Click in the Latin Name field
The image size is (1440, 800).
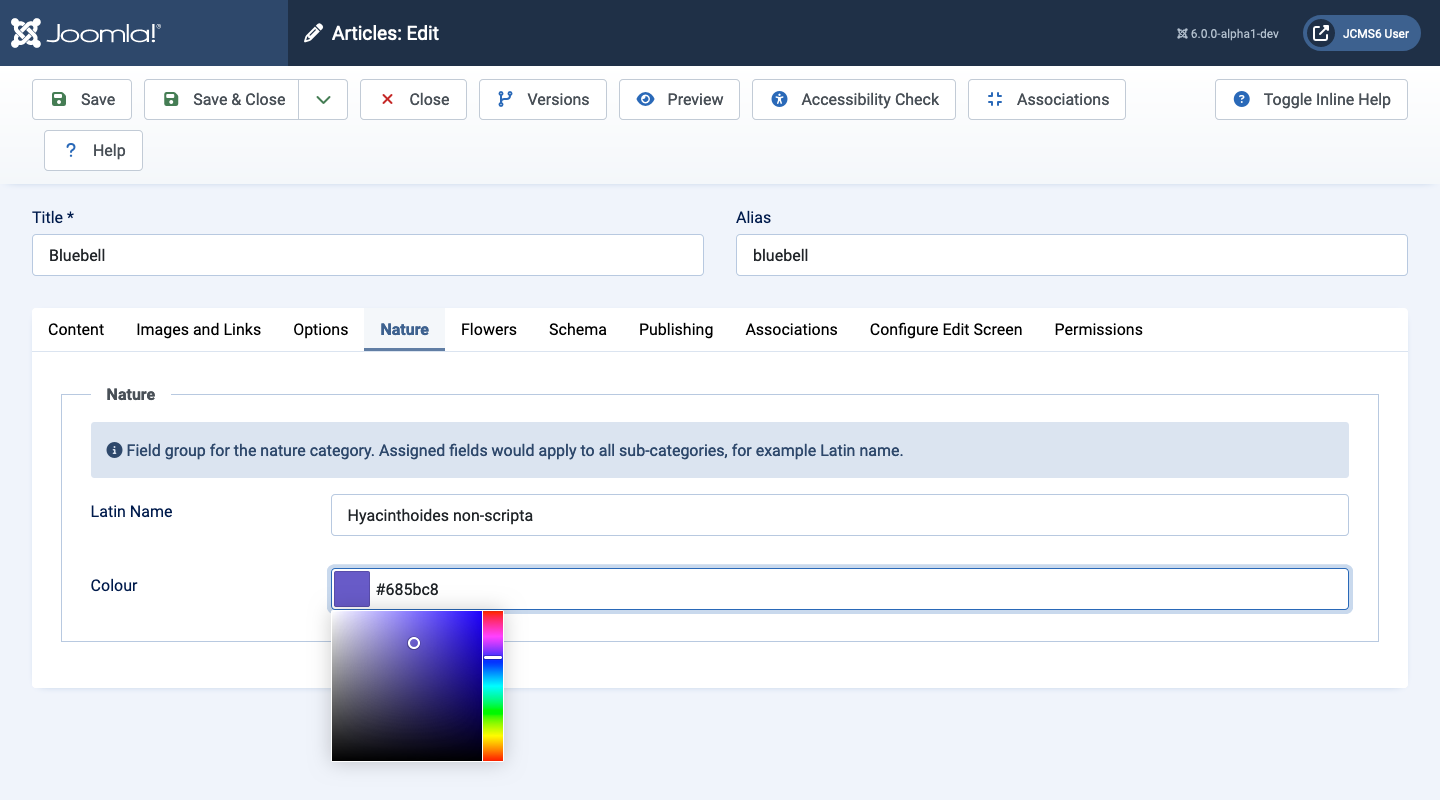[839, 515]
